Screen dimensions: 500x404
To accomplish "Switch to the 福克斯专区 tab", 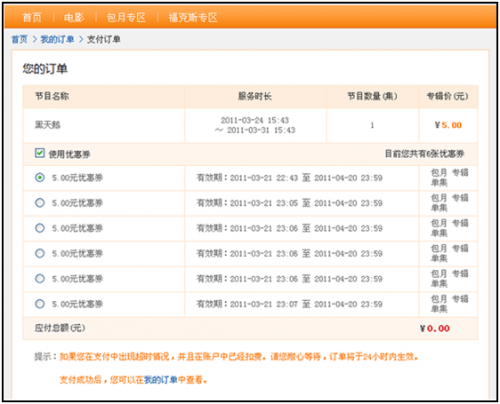I will click(193, 17).
